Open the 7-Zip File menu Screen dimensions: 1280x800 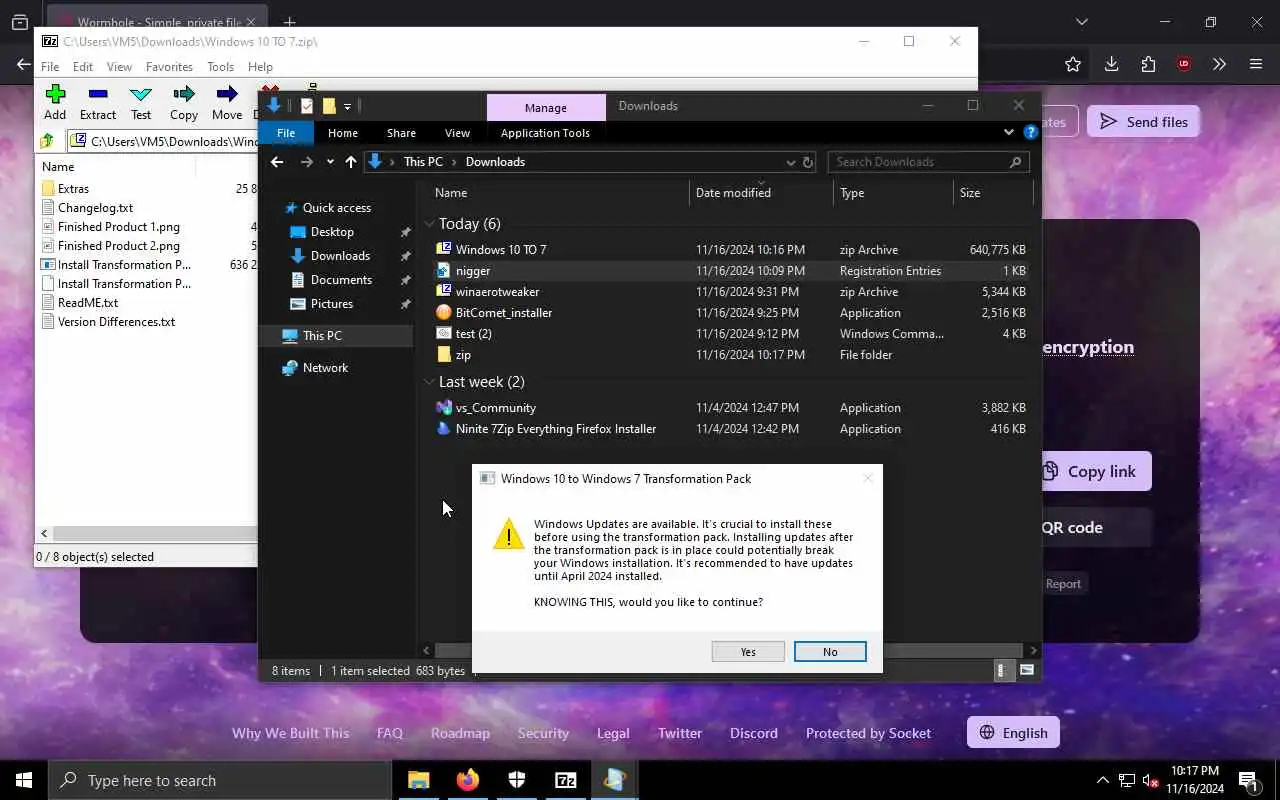tap(50, 67)
